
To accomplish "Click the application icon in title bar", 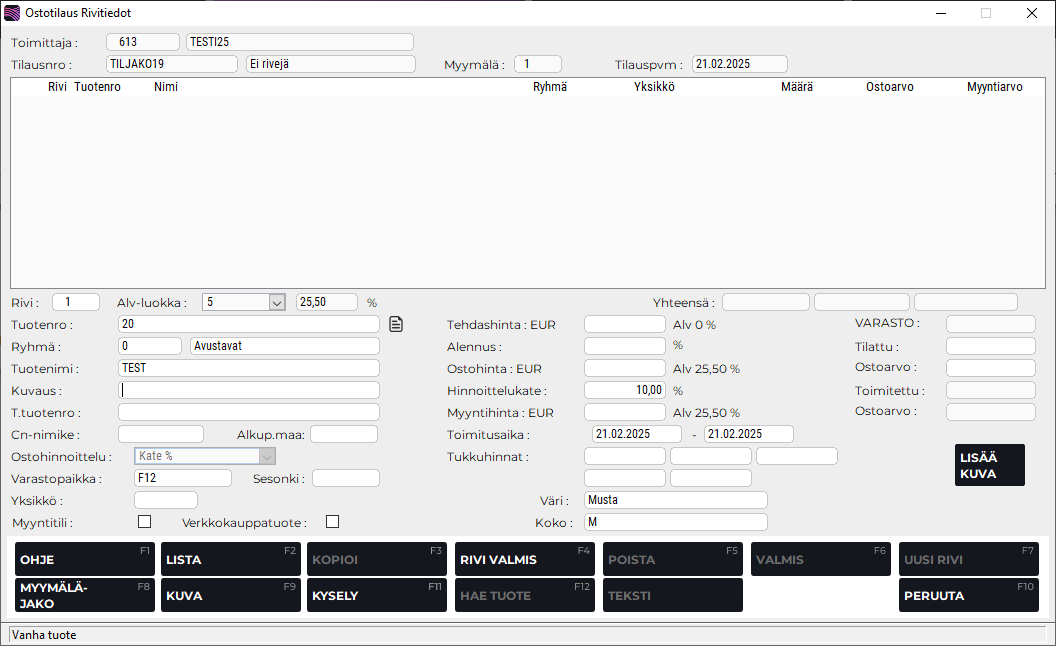I will click(x=12, y=13).
